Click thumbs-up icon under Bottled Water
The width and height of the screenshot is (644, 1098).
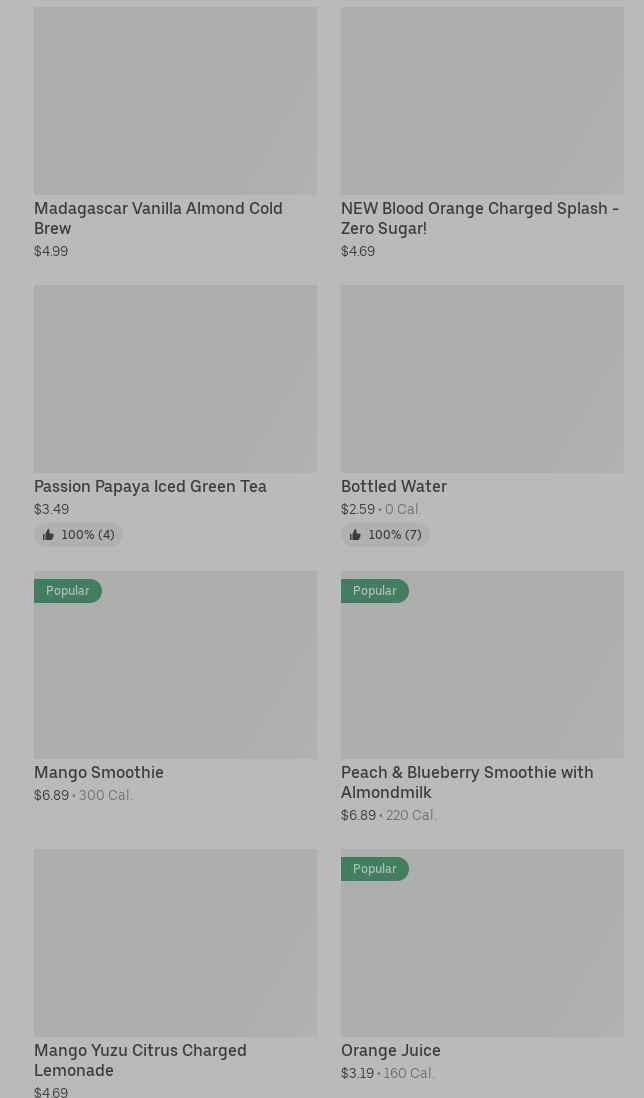tap(355, 535)
